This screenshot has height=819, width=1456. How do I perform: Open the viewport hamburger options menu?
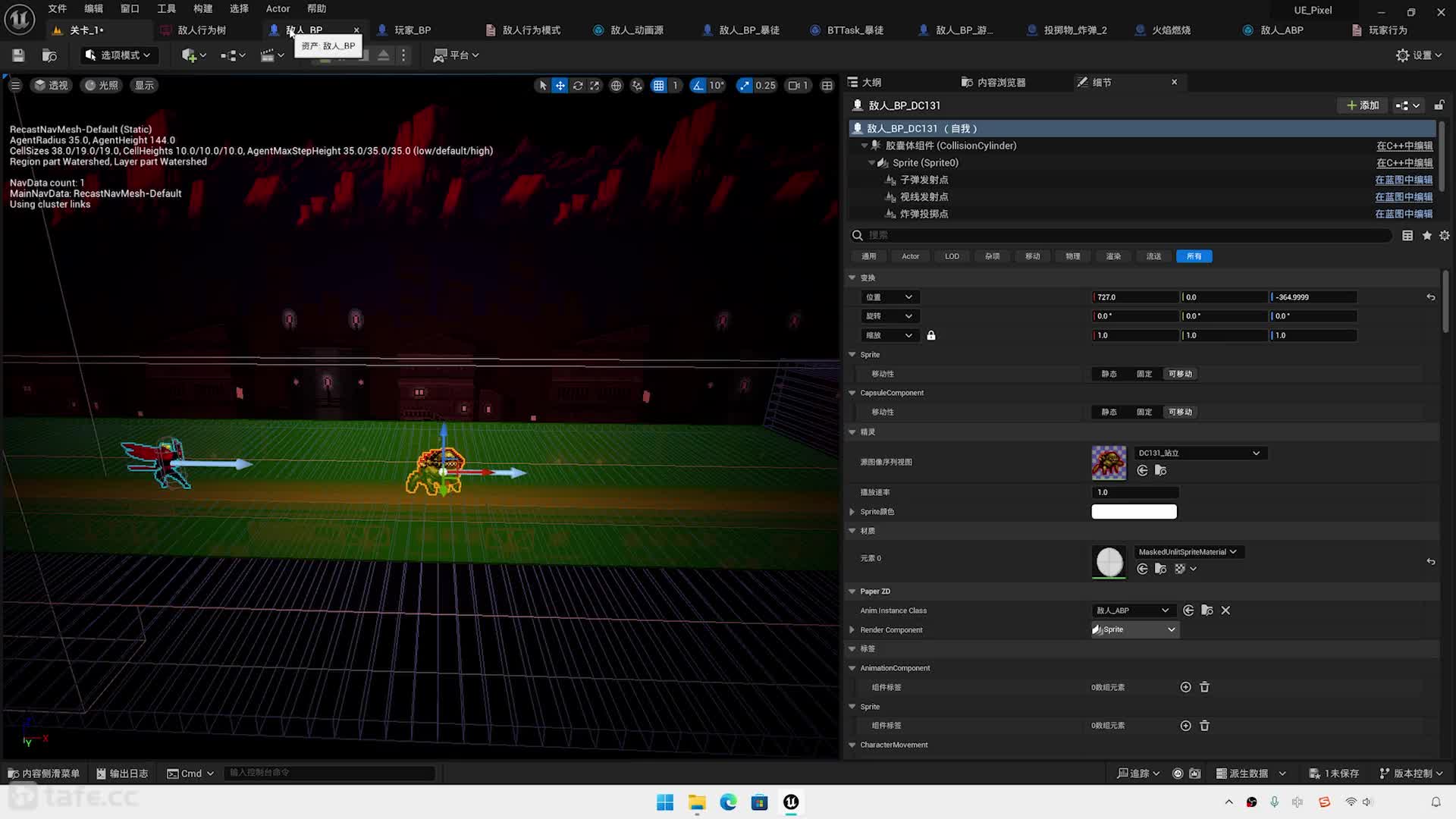15,85
